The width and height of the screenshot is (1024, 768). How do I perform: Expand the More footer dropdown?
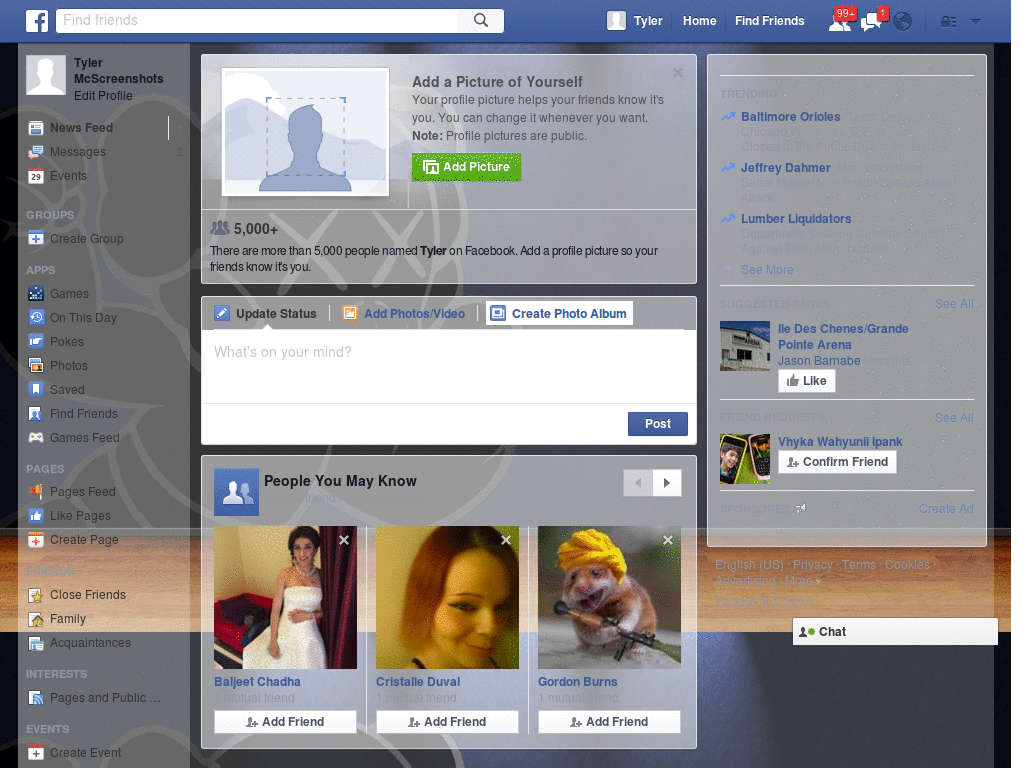pos(803,581)
